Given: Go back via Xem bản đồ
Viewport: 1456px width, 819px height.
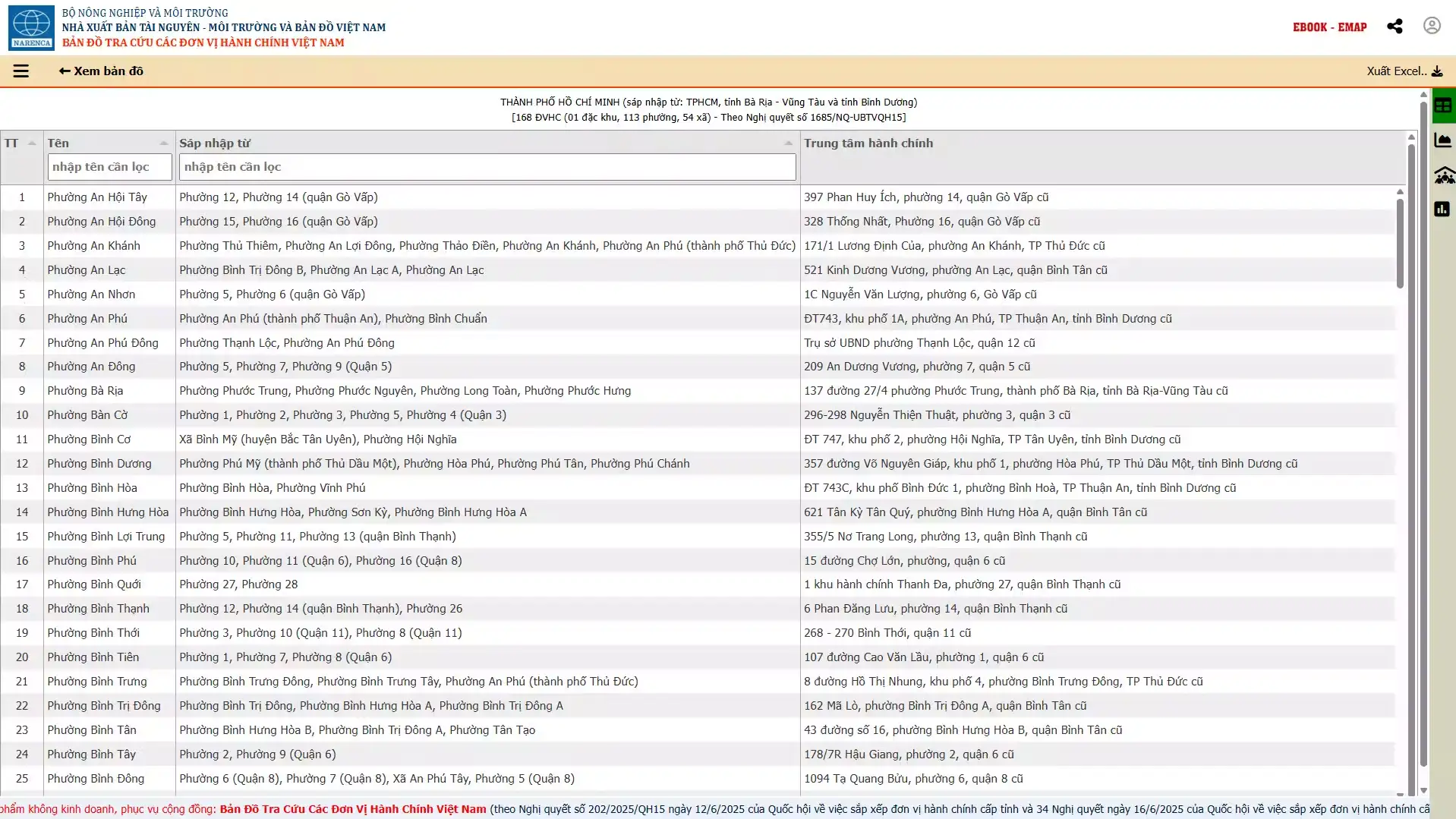Looking at the screenshot, I should coord(101,71).
